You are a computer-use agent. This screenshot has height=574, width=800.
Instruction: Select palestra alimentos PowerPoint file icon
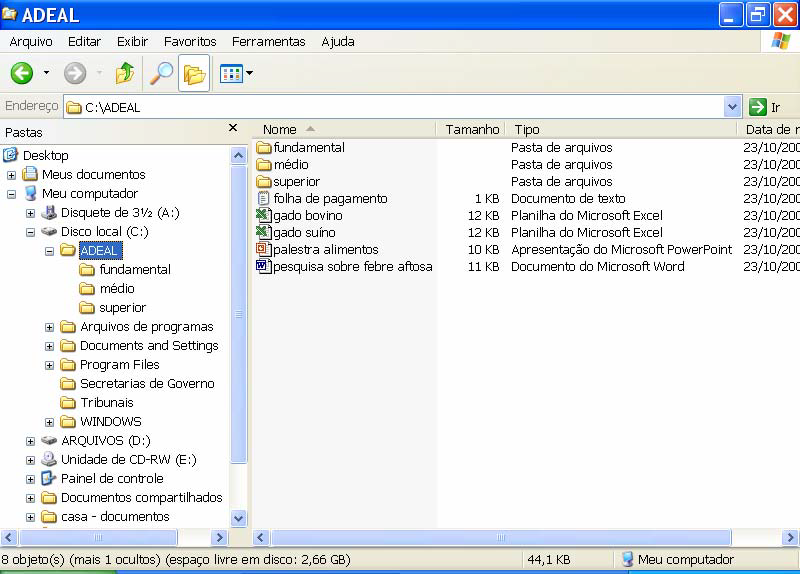pyautogui.click(x=263, y=249)
